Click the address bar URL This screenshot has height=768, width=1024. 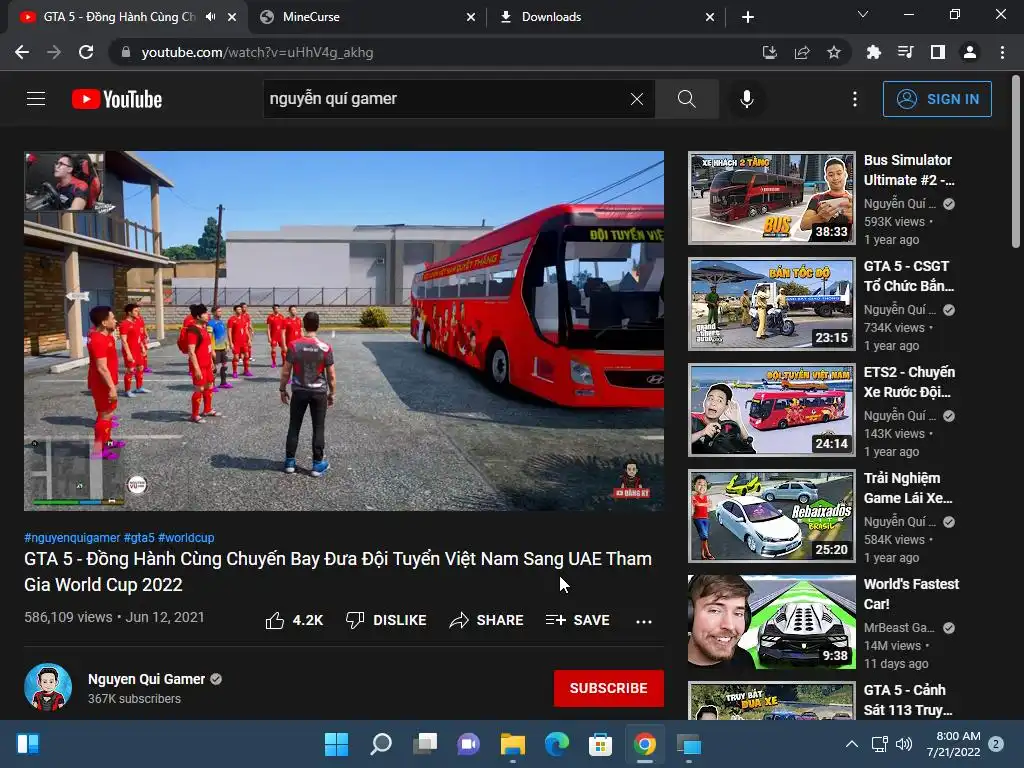[257, 52]
